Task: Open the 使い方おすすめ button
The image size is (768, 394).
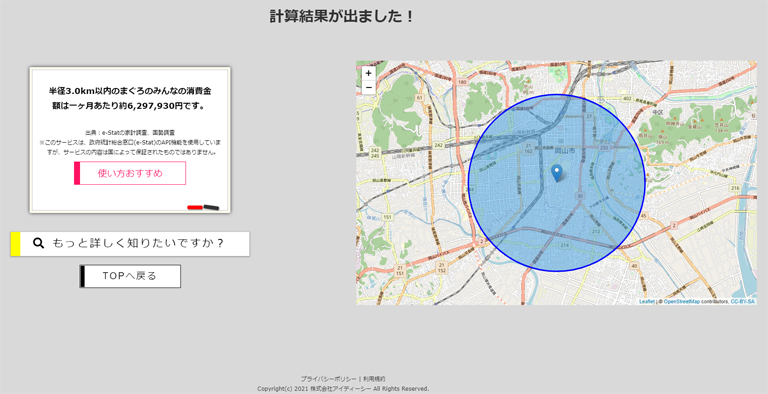Action: point(130,173)
